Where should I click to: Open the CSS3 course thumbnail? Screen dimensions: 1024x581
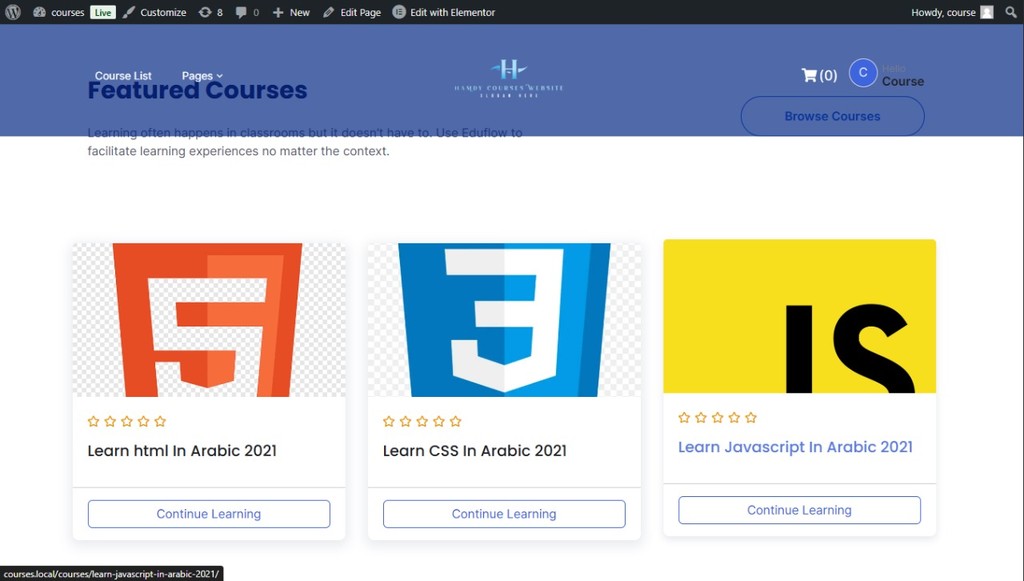504,320
